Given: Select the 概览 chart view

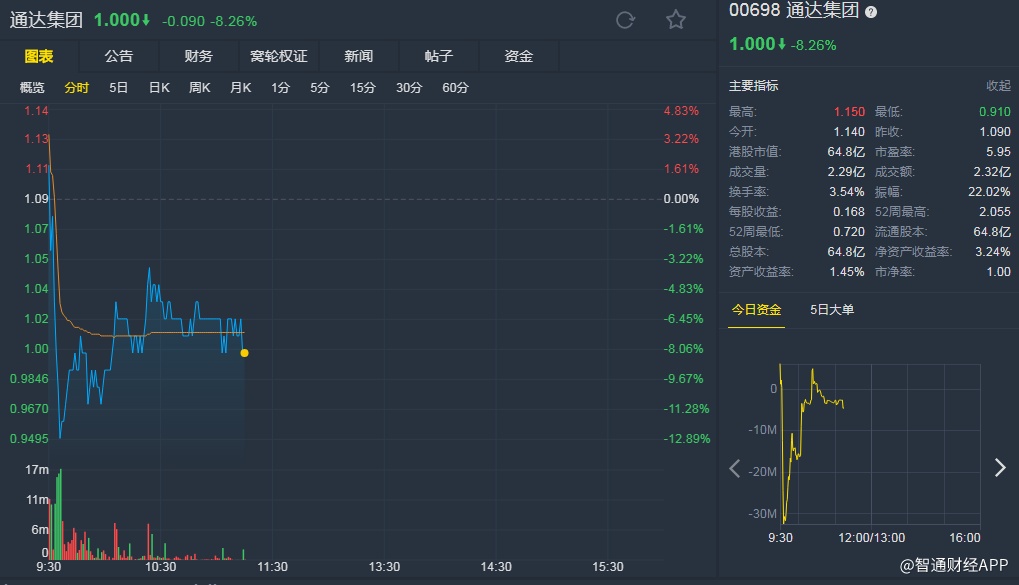Looking at the screenshot, I should coord(33,88).
